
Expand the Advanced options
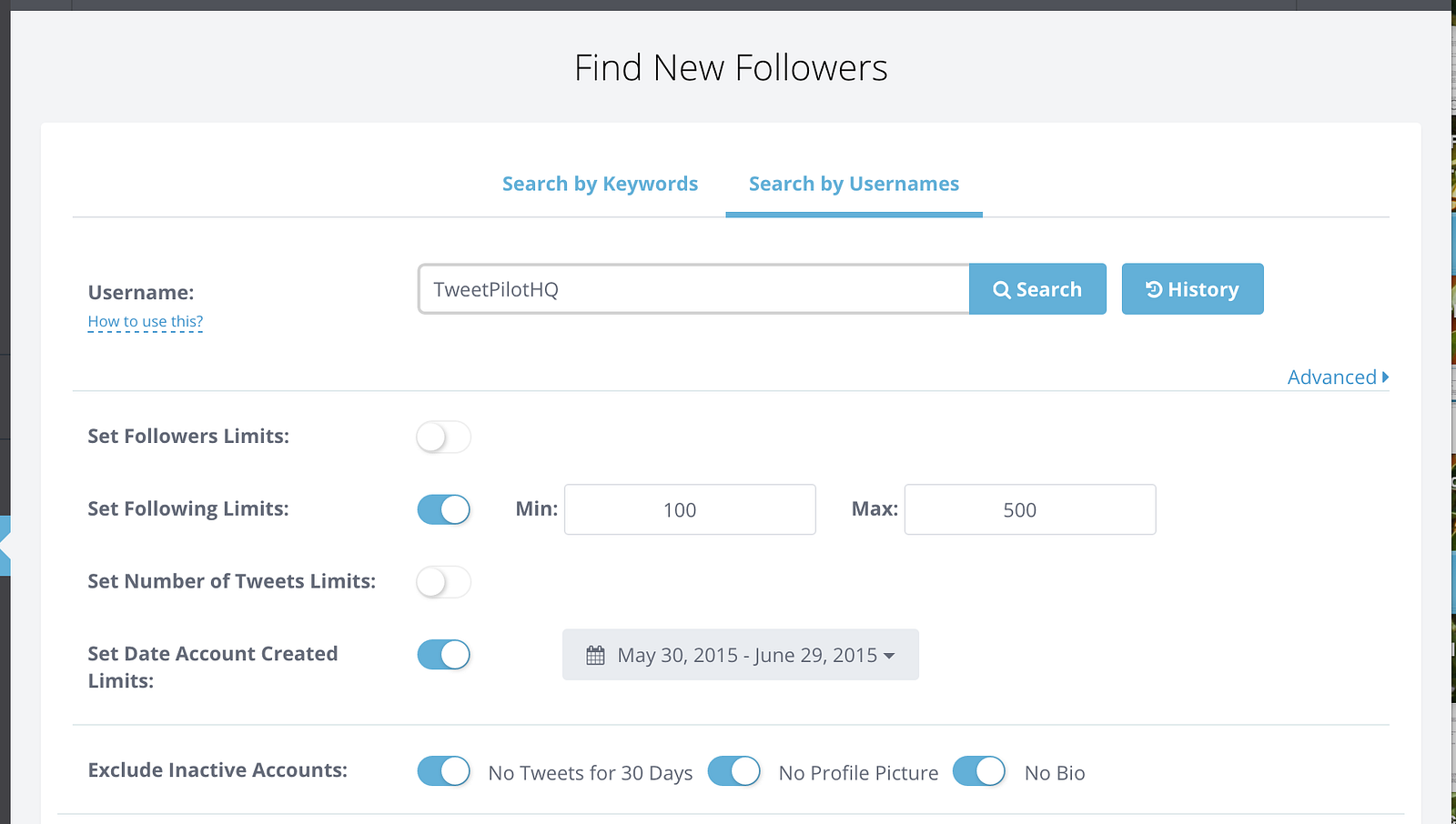[1338, 377]
